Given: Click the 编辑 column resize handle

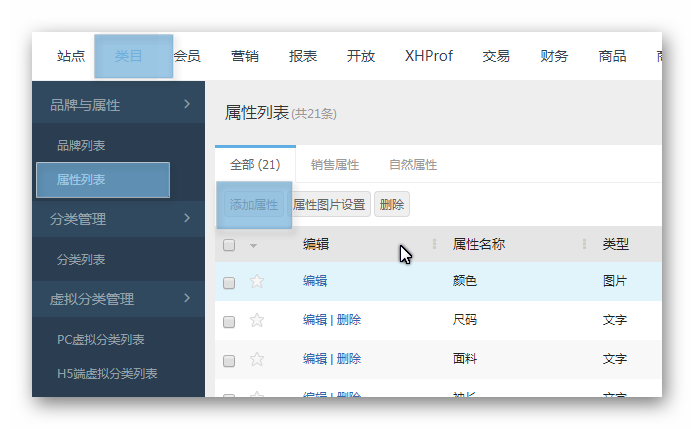Looking at the screenshot, I should tap(434, 244).
